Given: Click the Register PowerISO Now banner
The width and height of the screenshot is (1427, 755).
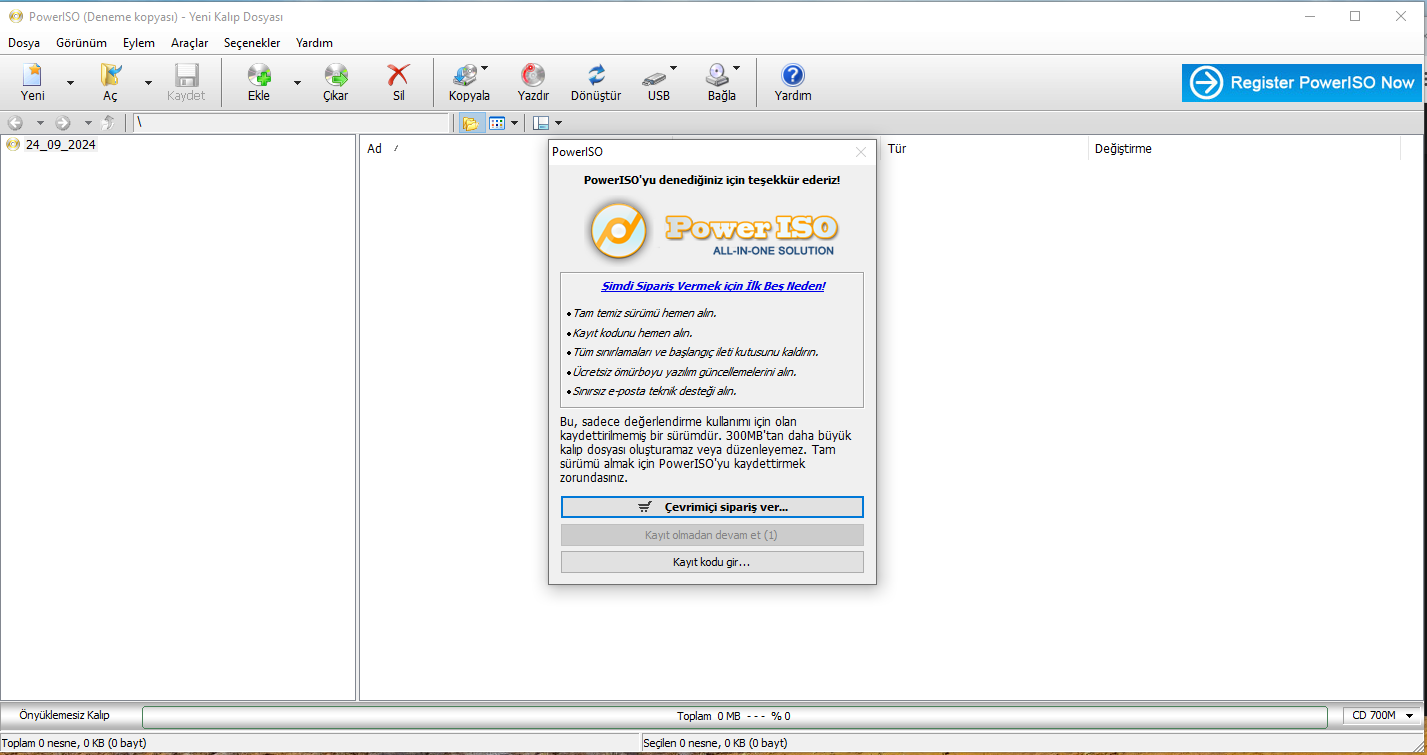Looking at the screenshot, I should (1301, 83).
